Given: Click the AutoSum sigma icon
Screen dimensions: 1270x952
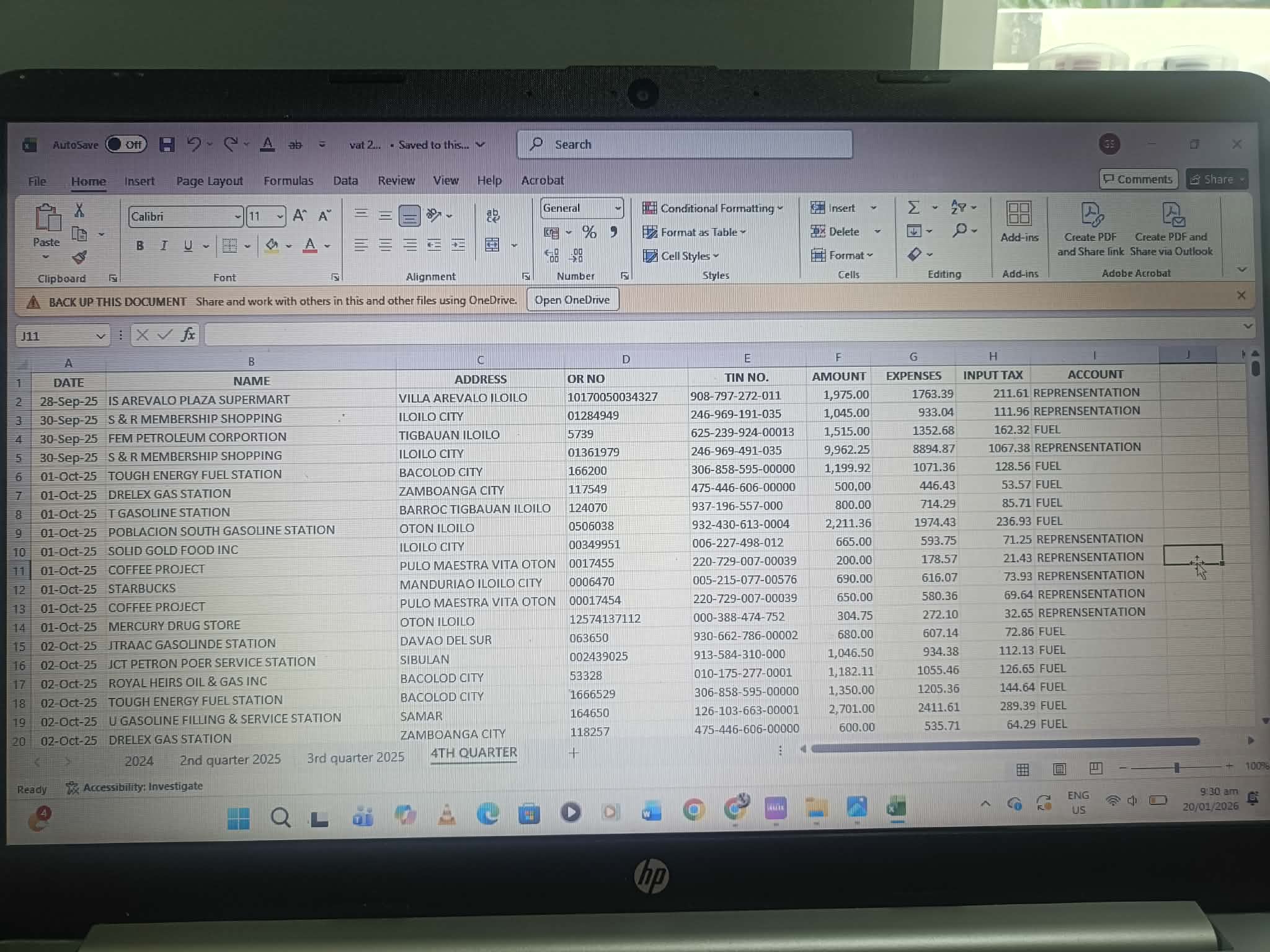Looking at the screenshot, I should pyautogui.click(x=913, y=207).
